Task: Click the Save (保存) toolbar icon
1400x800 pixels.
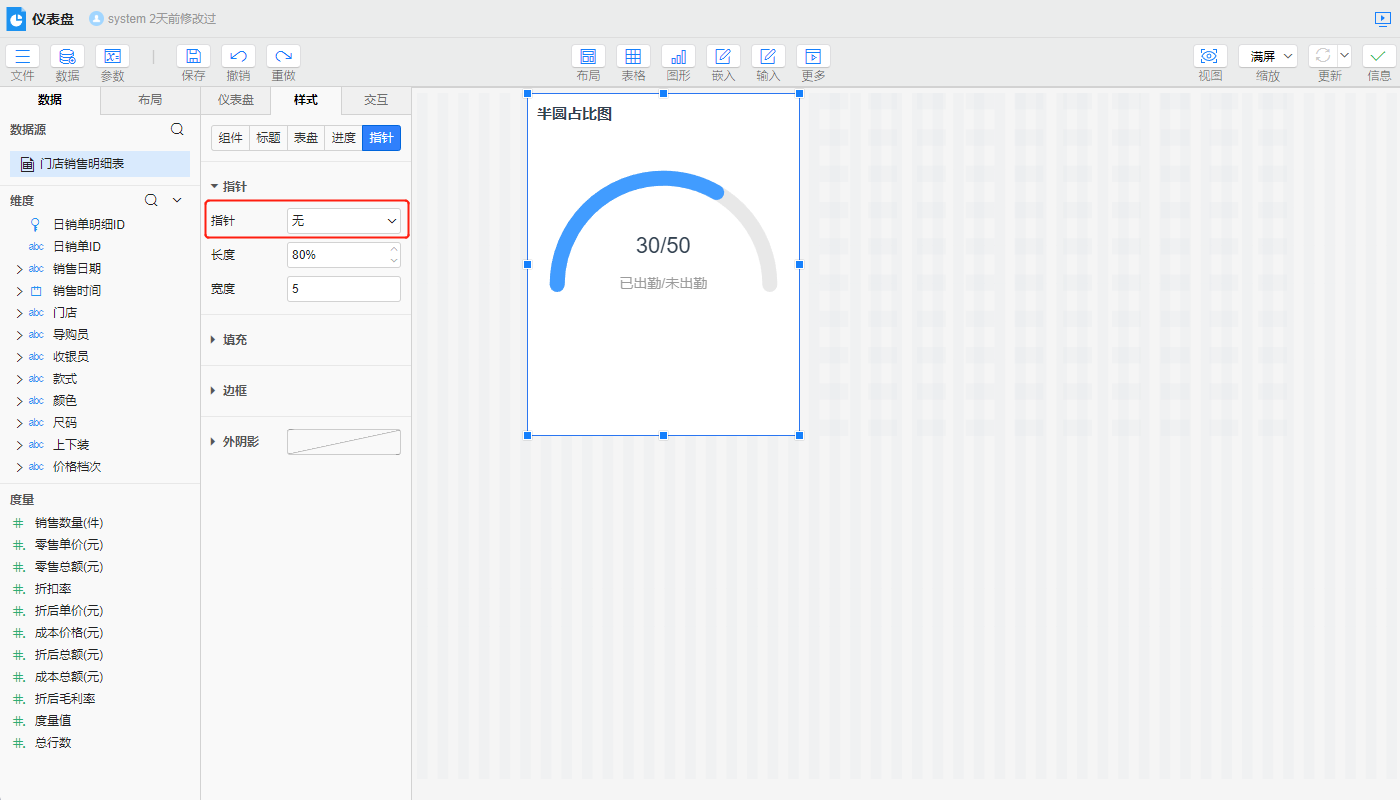Action: 193,57
